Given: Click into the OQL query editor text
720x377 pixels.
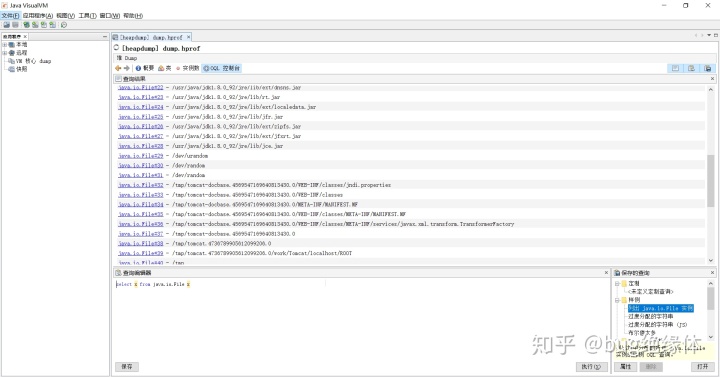Looking at the screenshot, I should 153,284.
